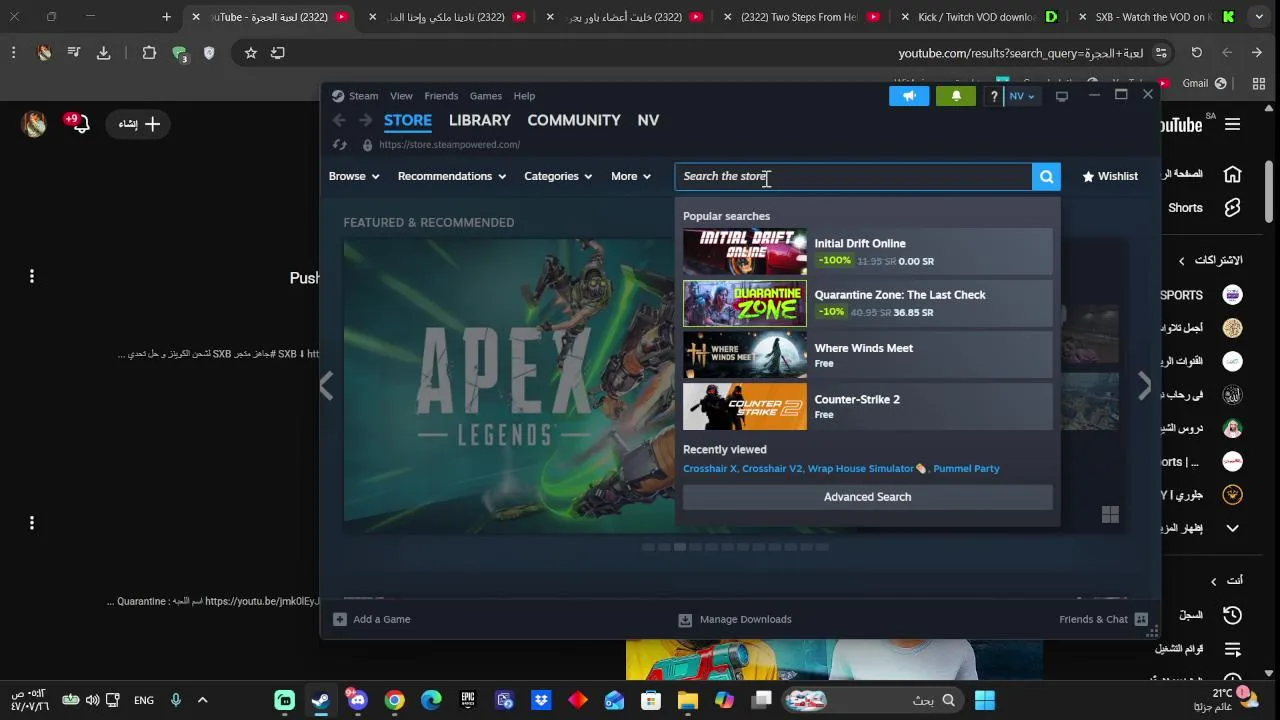This screenshot has width=1280, height=720.
Task: Expand YouTube sidebar show more chevron
Action: [1232, 528]
